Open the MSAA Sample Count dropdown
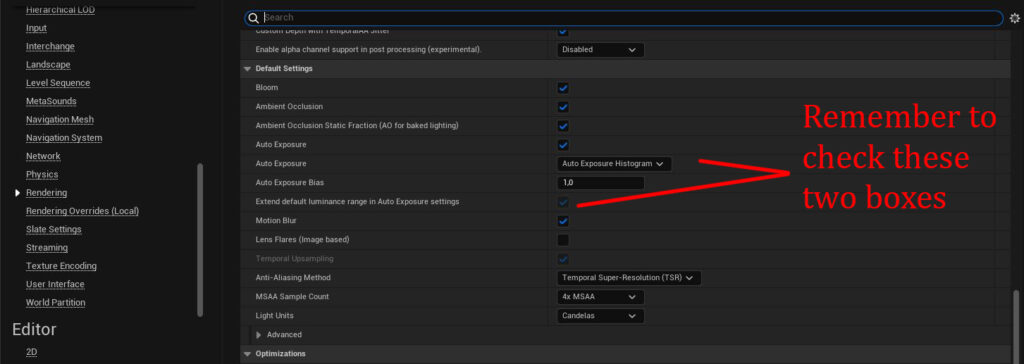Image resolution: width=1024 pixels, height=364 pixels. point(600,297)
